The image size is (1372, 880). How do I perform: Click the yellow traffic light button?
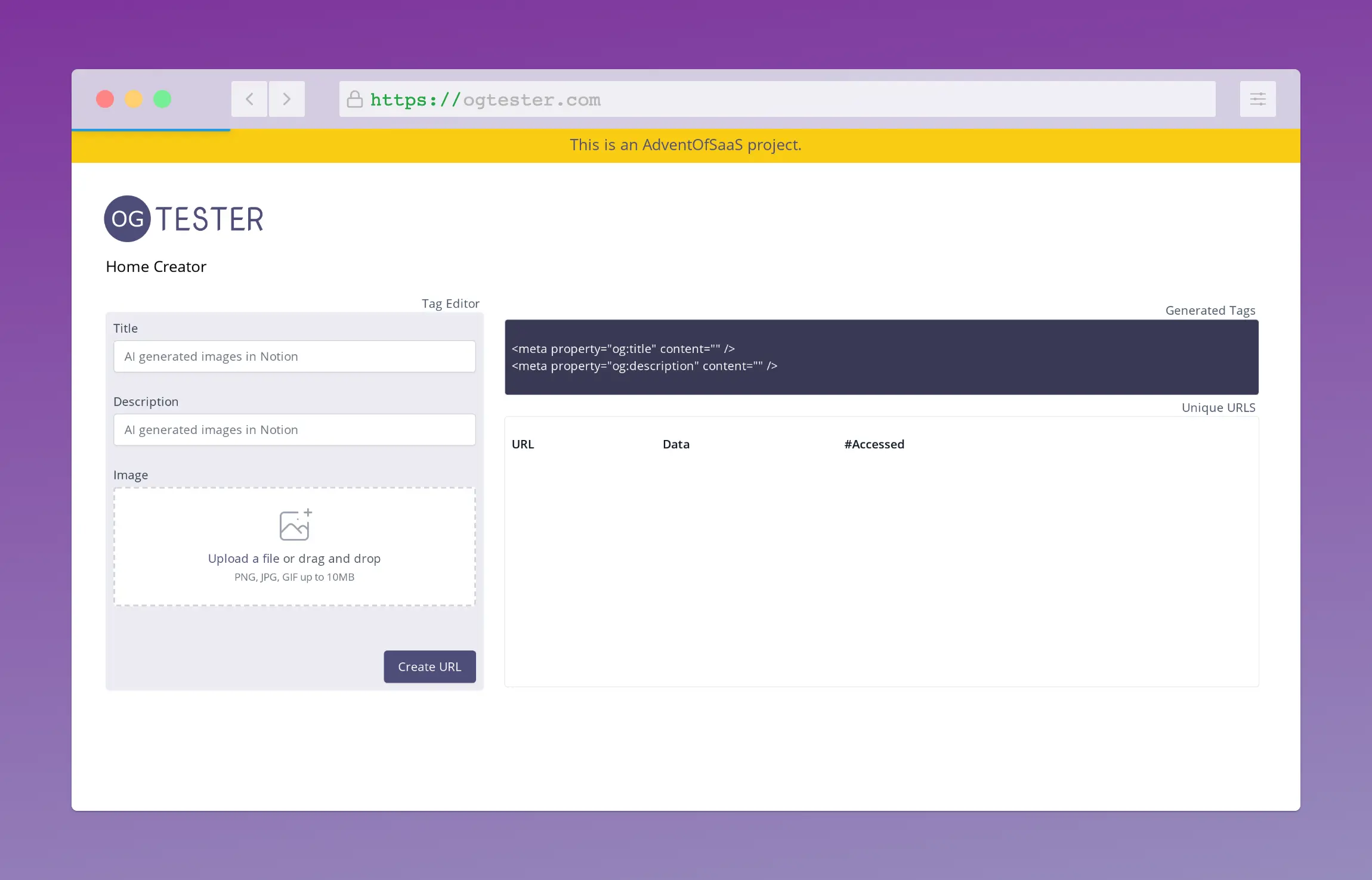tap(134, 98)
